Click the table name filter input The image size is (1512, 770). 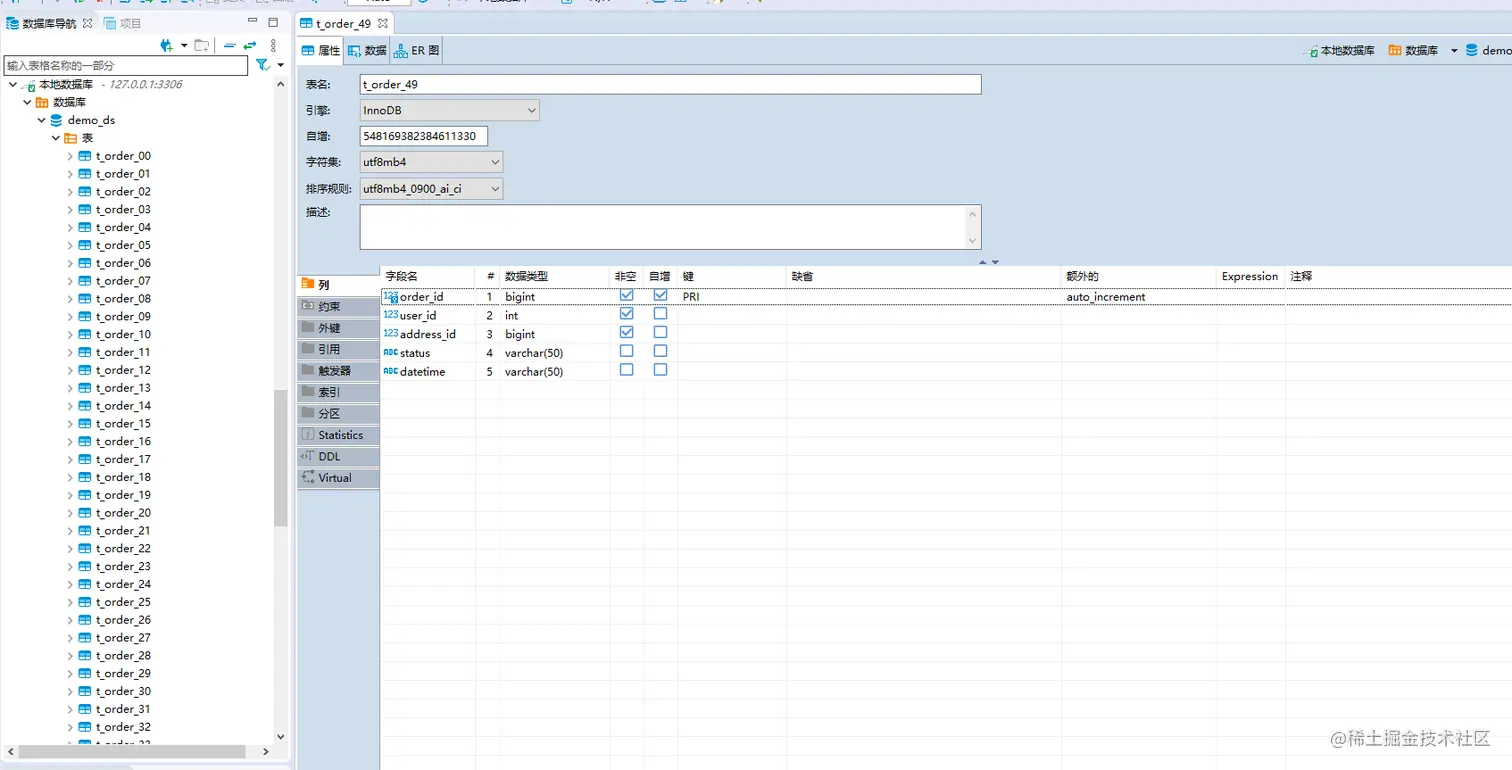tap(126, 66)
